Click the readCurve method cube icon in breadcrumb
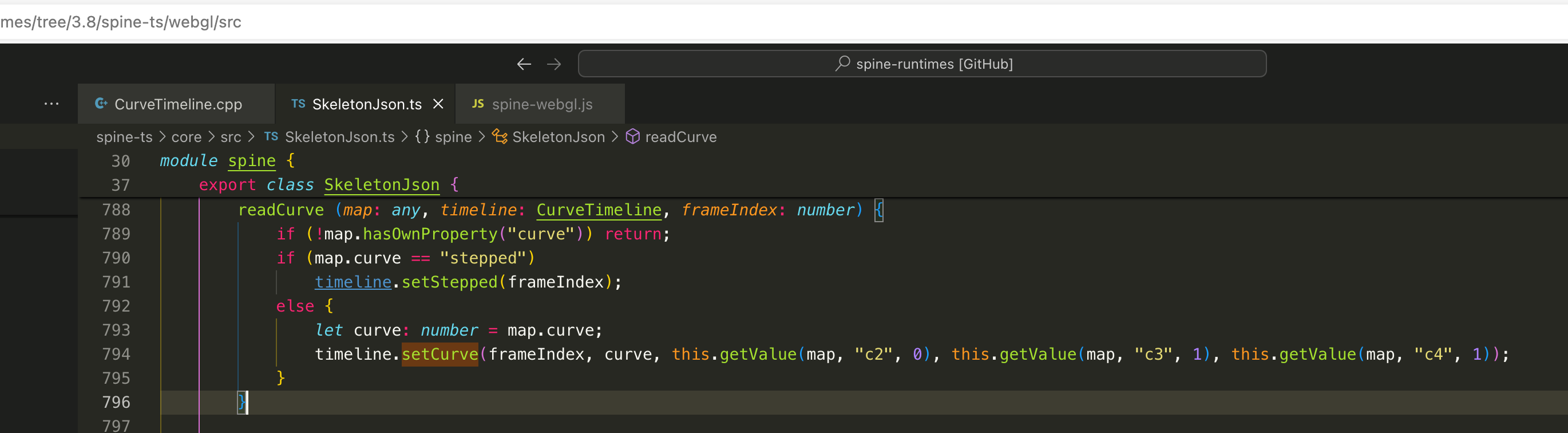1568x433 pixels. tap(632, 136)
